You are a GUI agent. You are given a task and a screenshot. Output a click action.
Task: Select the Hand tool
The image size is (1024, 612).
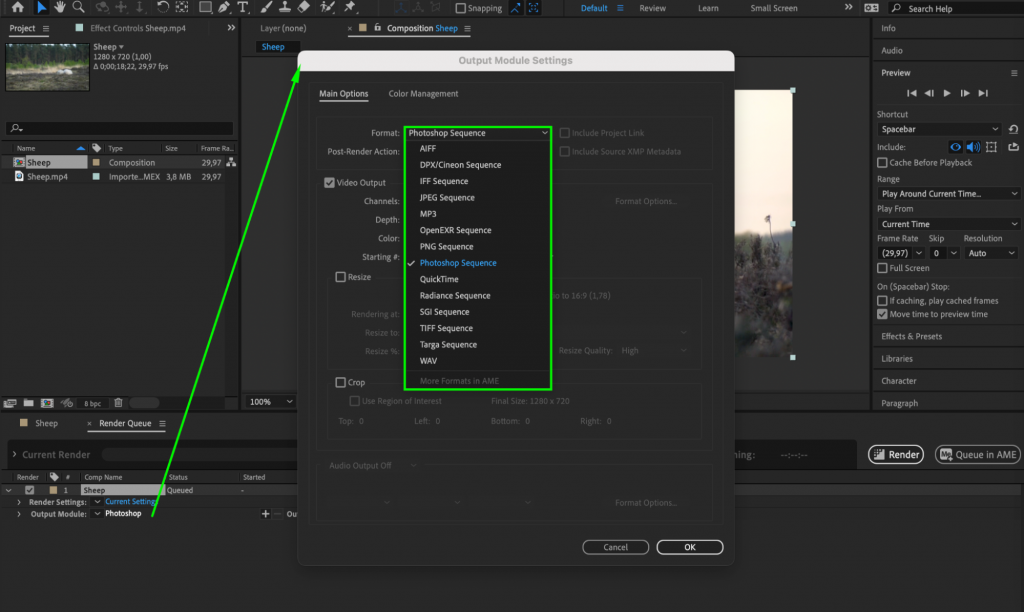click(60, 8)
